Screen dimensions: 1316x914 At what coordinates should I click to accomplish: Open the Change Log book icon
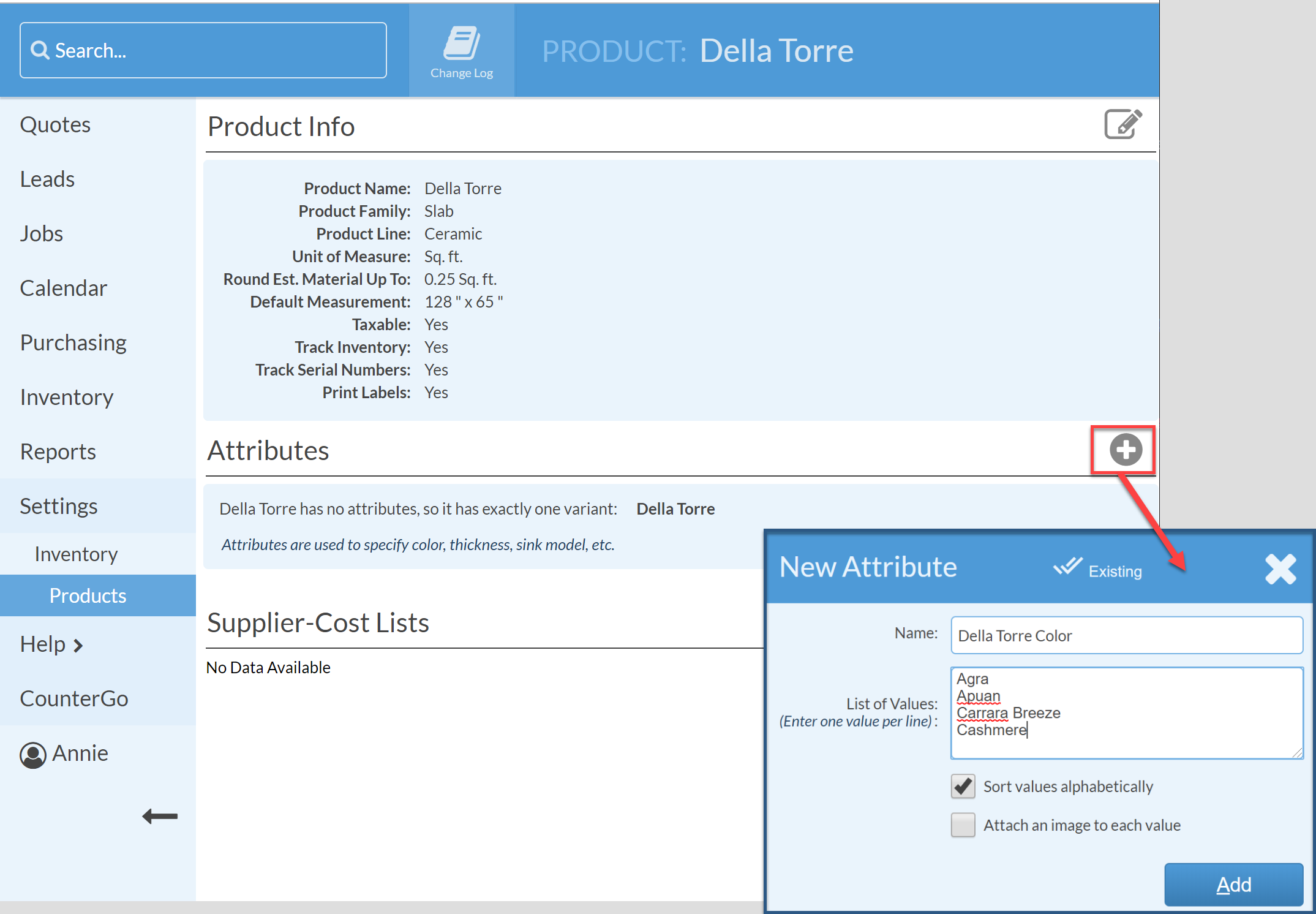pyautogui.click(x=461, y=44)
